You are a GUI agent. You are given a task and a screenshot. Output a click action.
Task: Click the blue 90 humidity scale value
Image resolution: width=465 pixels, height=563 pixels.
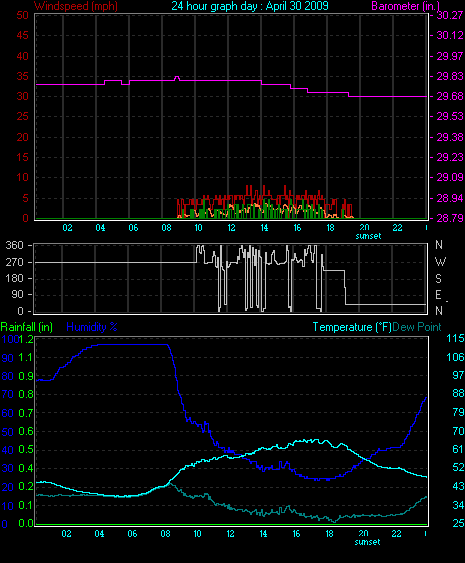(8, 358)
